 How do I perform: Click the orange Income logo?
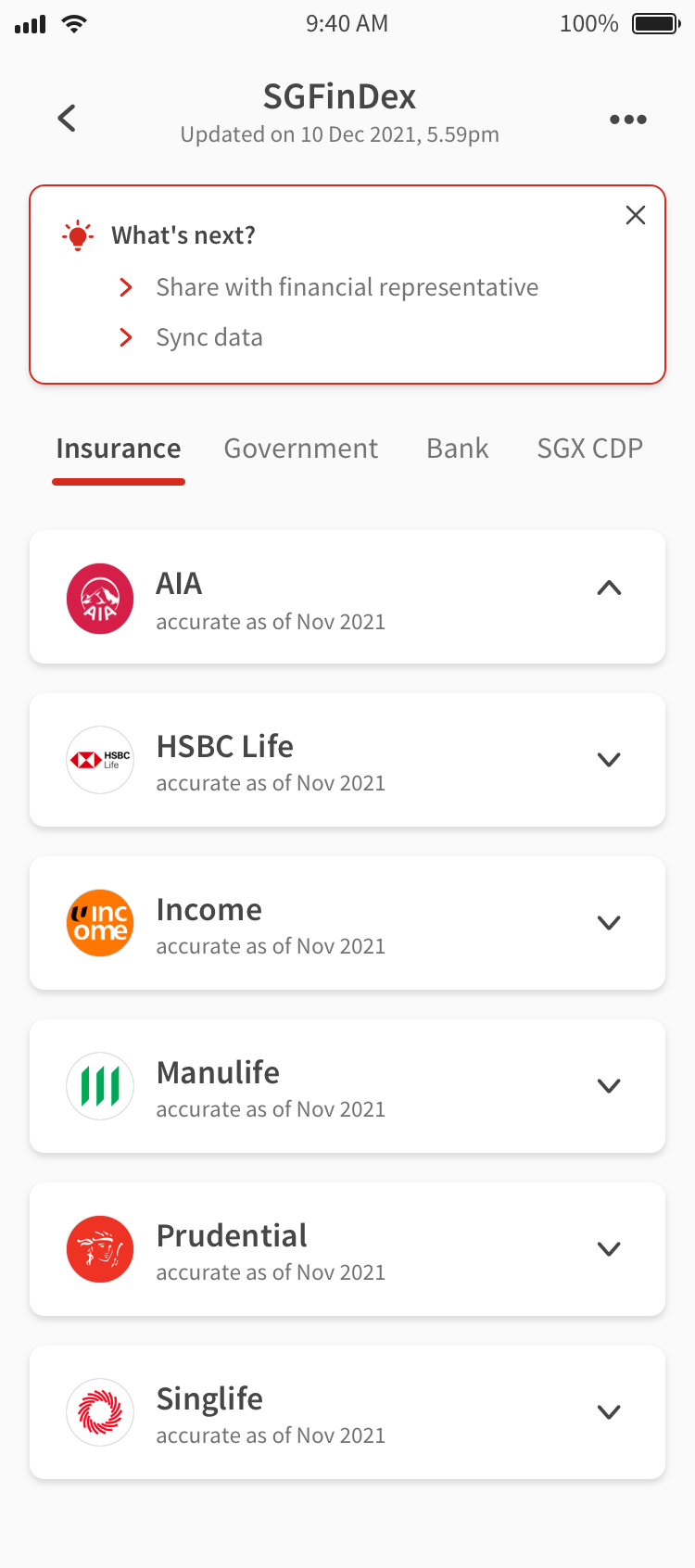[100, 923]
